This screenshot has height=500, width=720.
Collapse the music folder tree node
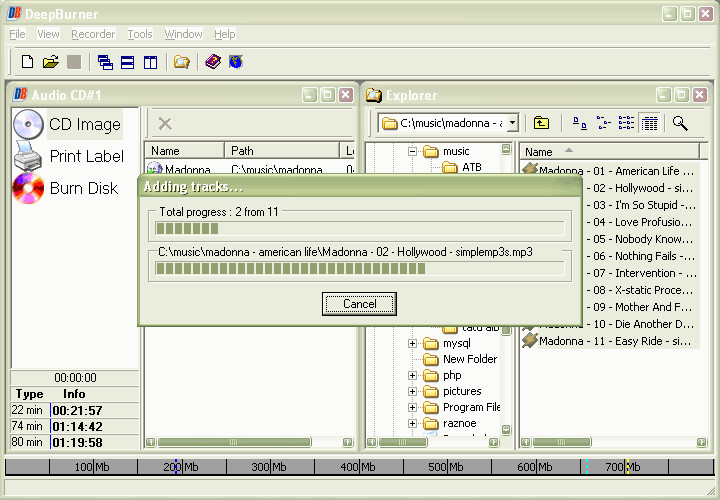412,151
